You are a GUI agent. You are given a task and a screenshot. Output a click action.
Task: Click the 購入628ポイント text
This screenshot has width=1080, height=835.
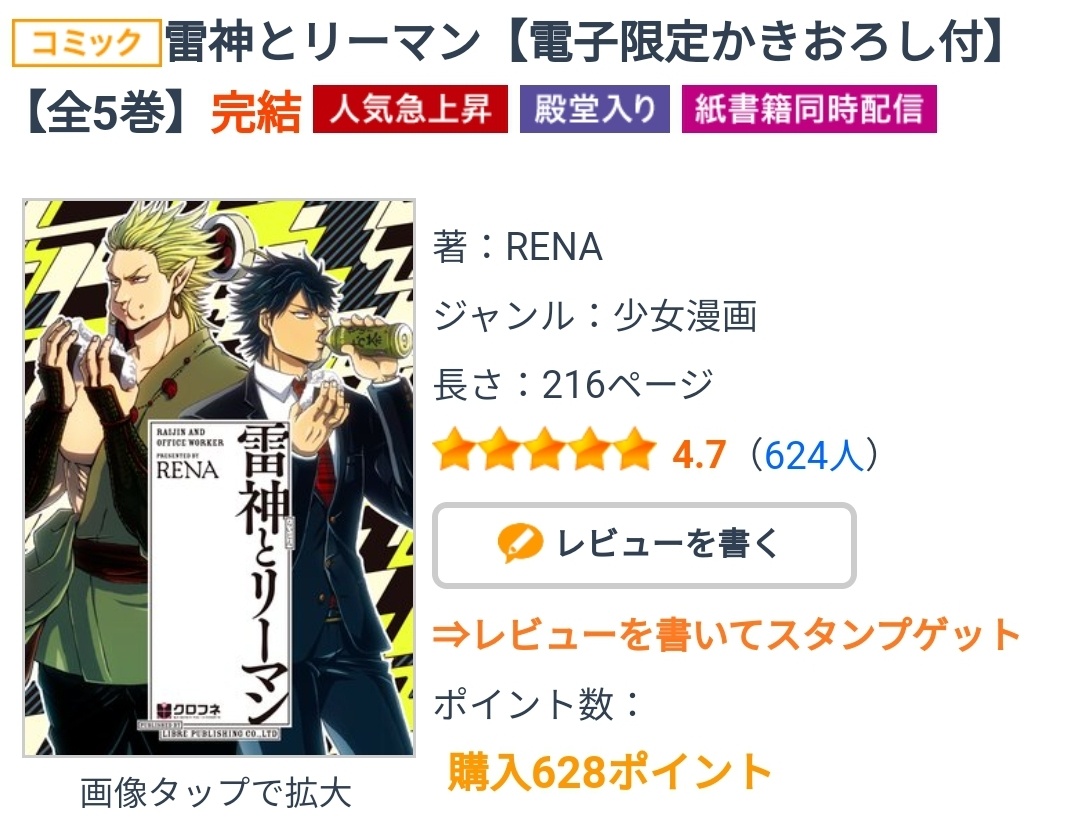(x=610, y=772)
